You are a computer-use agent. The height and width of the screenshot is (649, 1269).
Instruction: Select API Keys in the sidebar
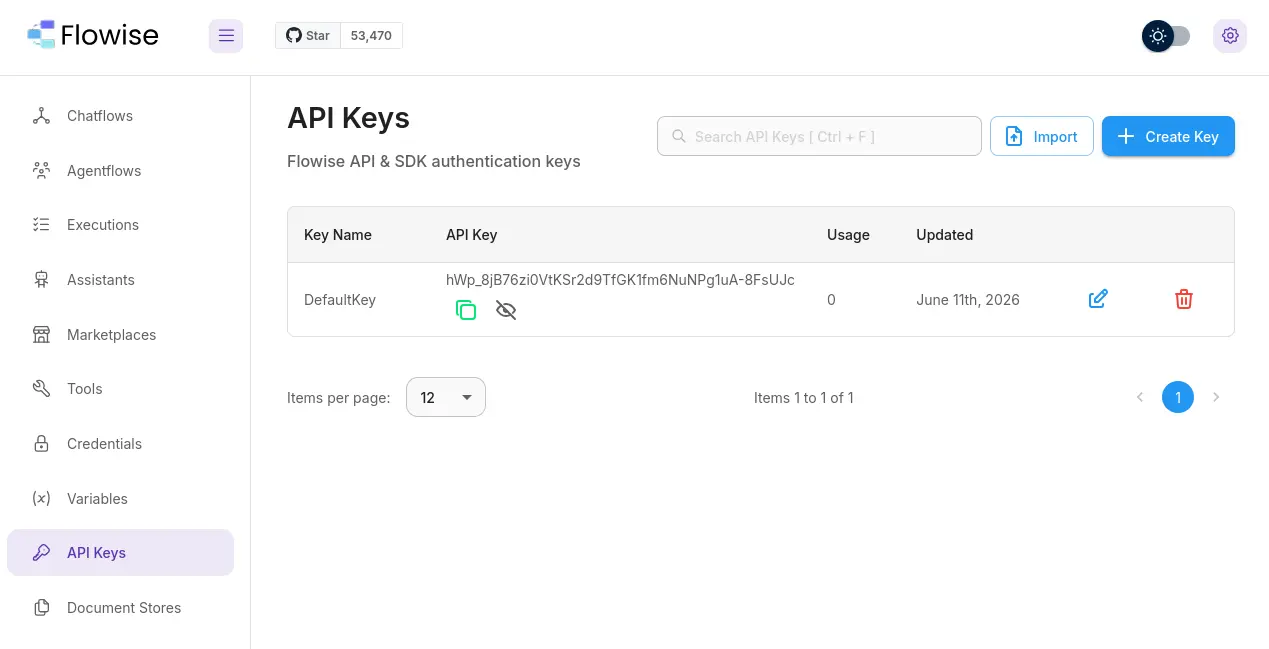click(120, 553)
